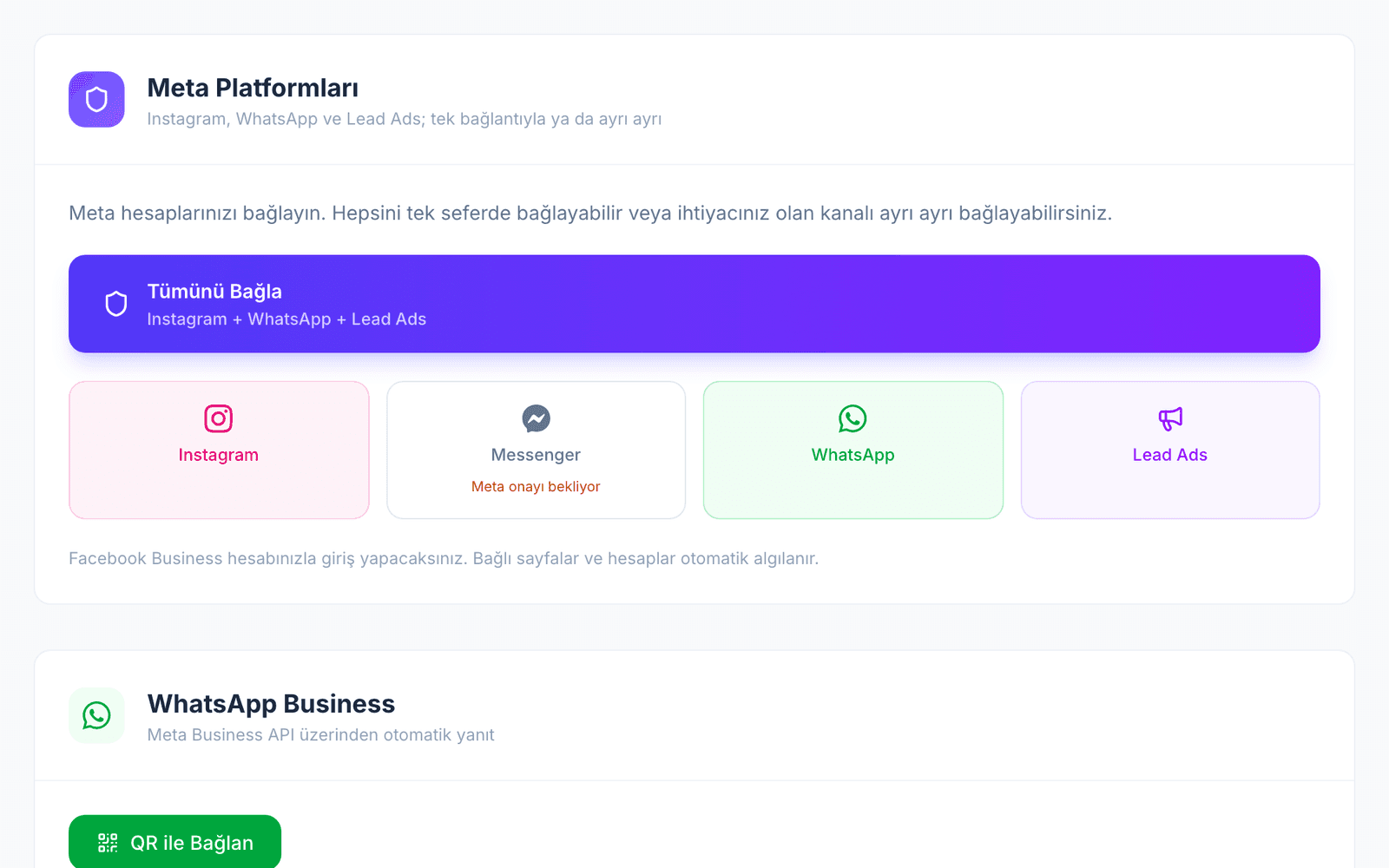Click the Instagram camera icon
Screen dimensions: 1389x868
pos(219,418)
